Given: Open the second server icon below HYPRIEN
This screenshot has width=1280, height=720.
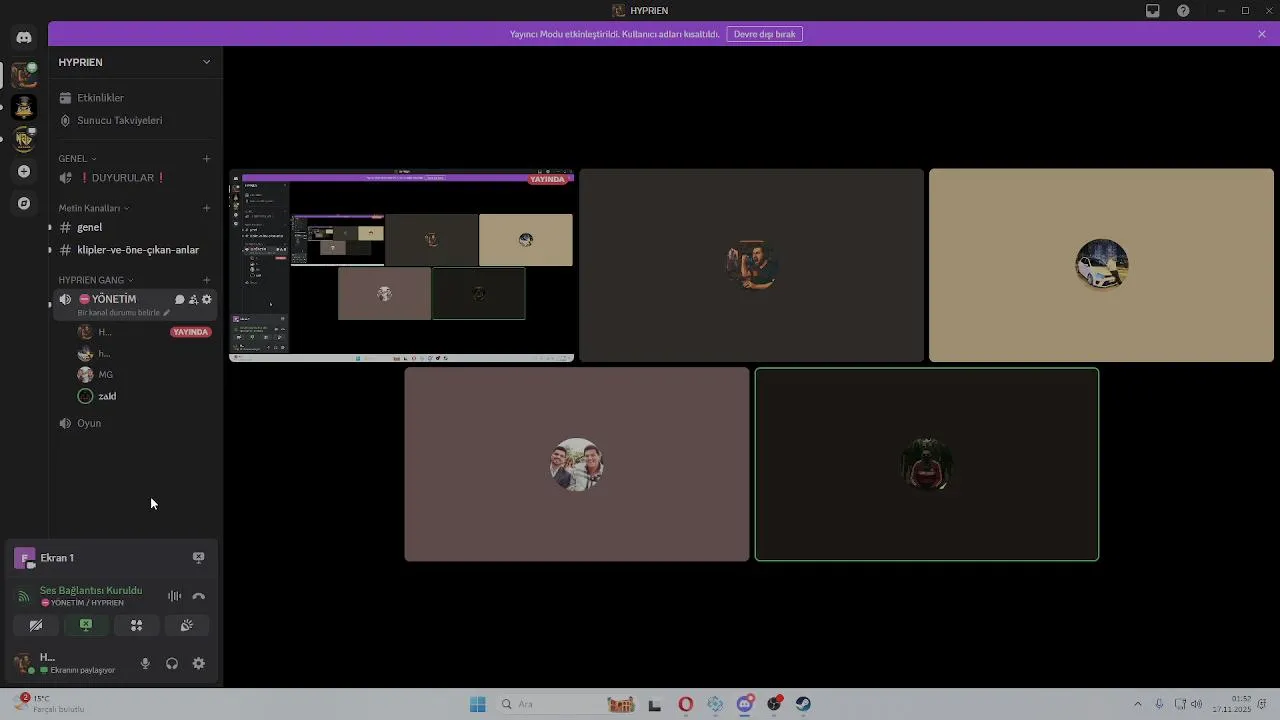Looking at the screenshot, I should click(24, 107).
